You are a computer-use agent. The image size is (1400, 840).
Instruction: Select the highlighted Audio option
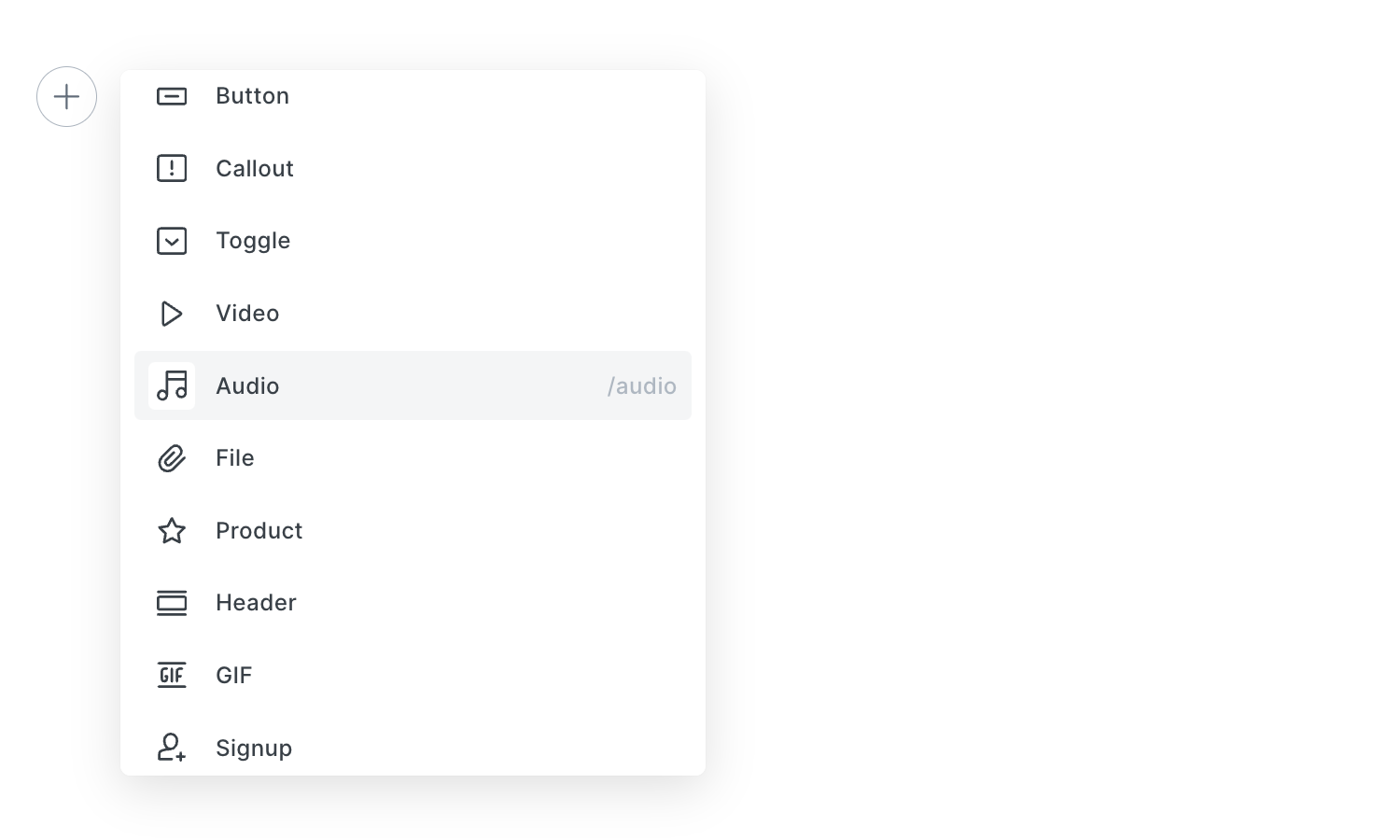point(413,385)
